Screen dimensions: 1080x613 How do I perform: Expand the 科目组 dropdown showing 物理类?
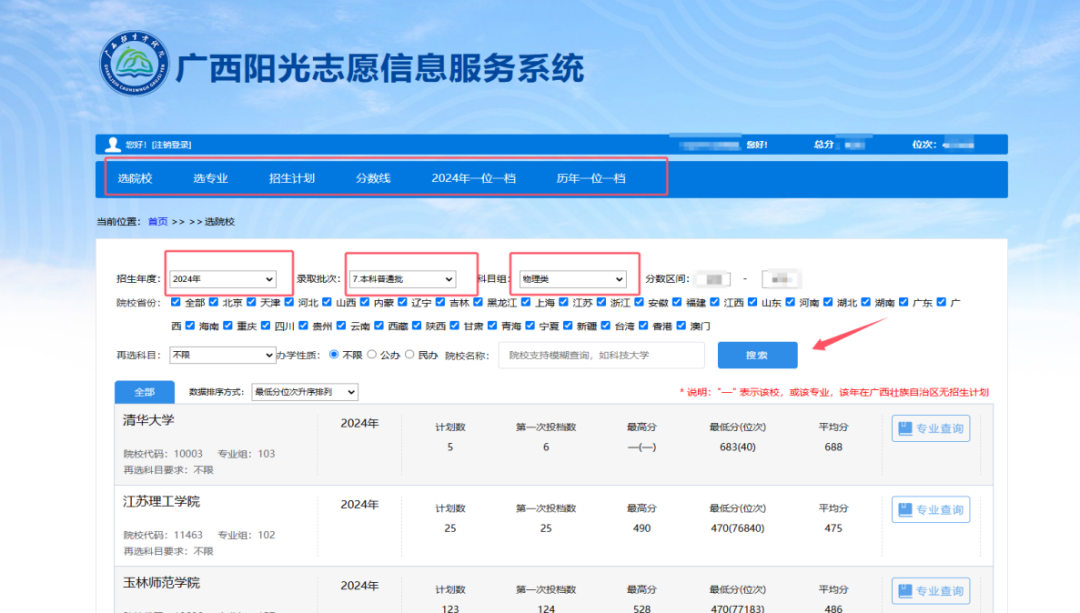pos(572,279)
